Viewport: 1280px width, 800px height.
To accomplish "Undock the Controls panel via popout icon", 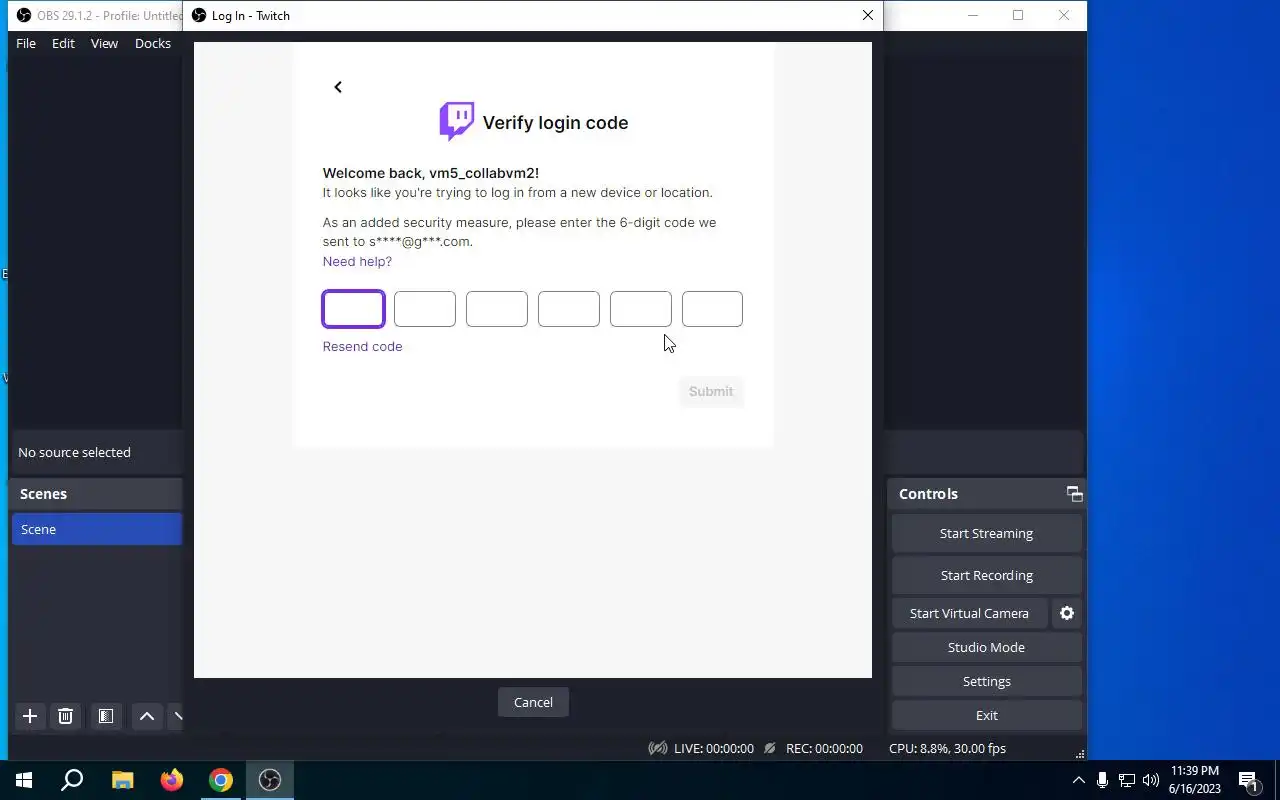I will tap(1074, 494).
